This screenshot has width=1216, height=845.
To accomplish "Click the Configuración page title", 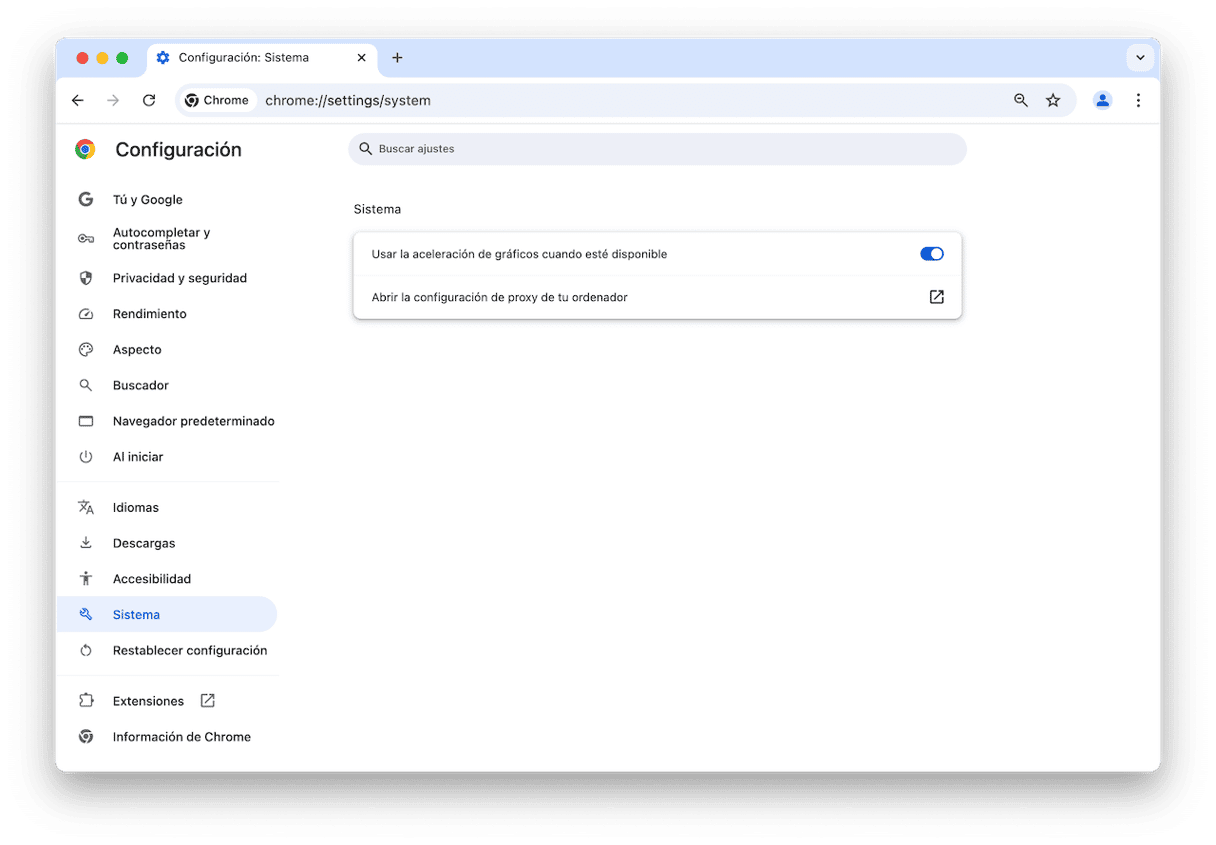I will tap(178, 149).
